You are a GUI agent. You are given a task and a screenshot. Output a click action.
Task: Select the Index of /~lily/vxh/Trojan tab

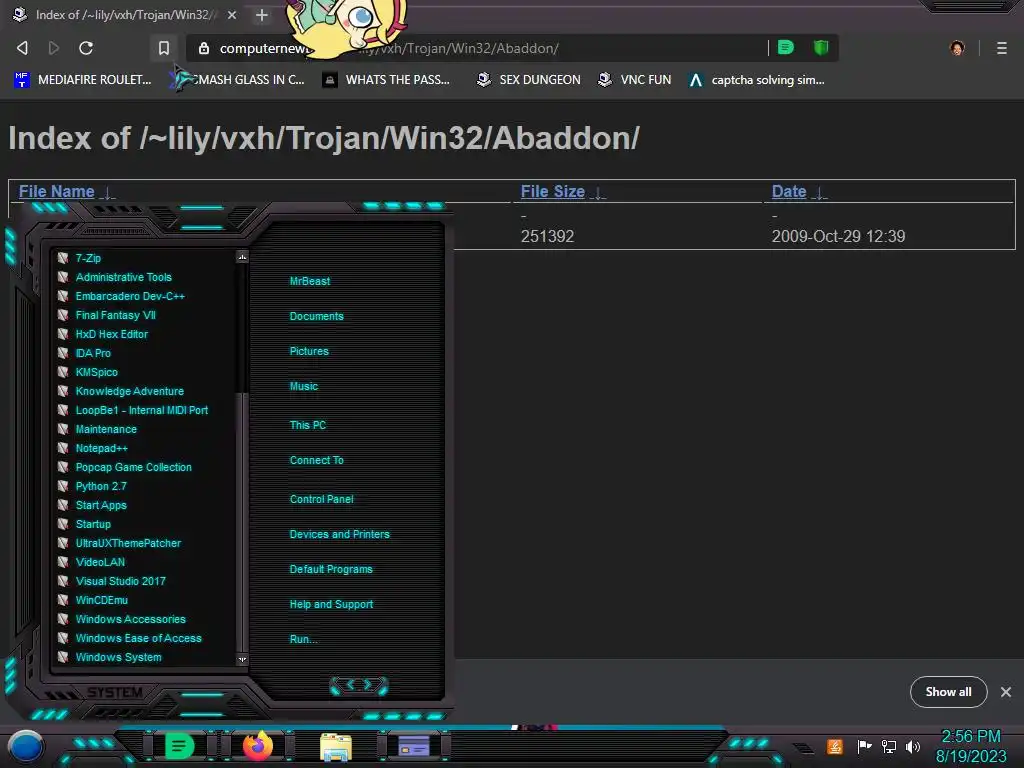(x=124, y=15)
